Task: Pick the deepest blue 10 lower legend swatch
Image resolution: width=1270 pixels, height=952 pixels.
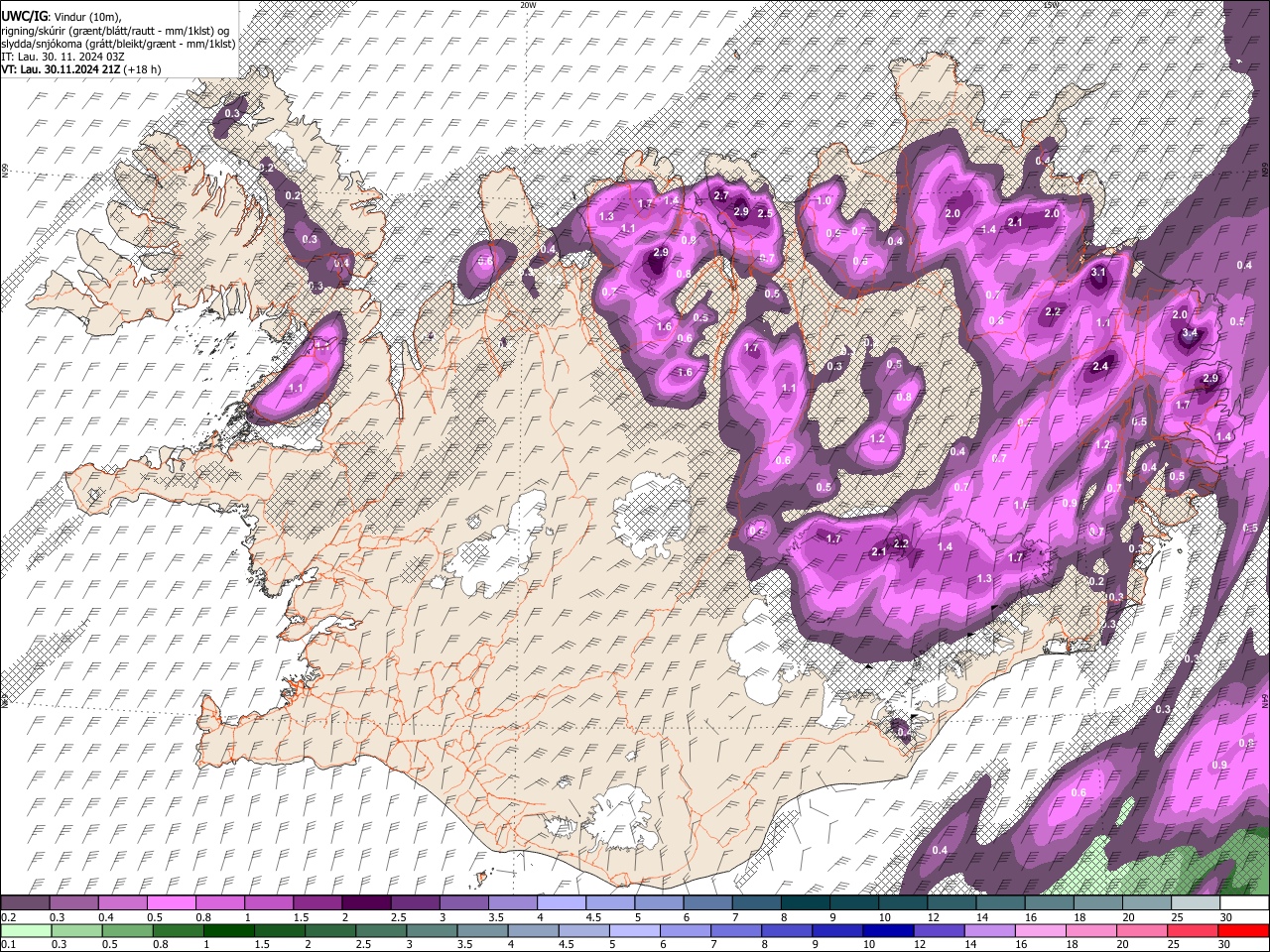Action: point(888,931)
